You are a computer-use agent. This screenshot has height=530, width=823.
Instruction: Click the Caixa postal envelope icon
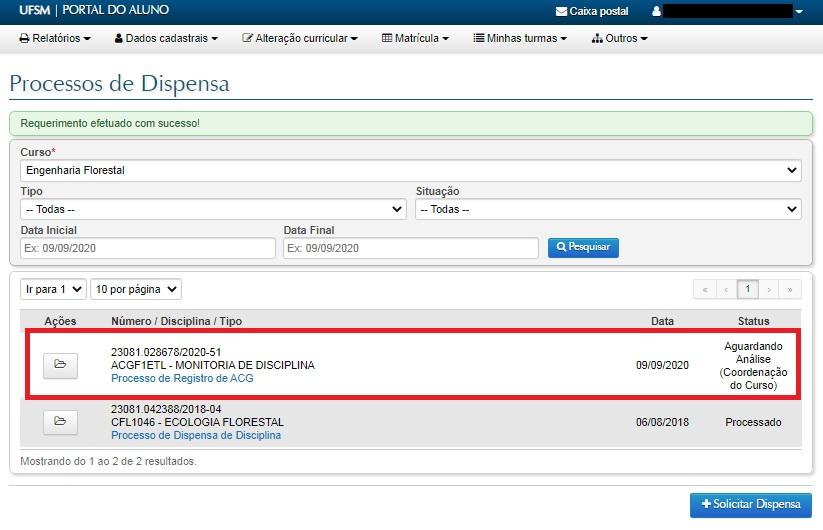pos(561,11)
